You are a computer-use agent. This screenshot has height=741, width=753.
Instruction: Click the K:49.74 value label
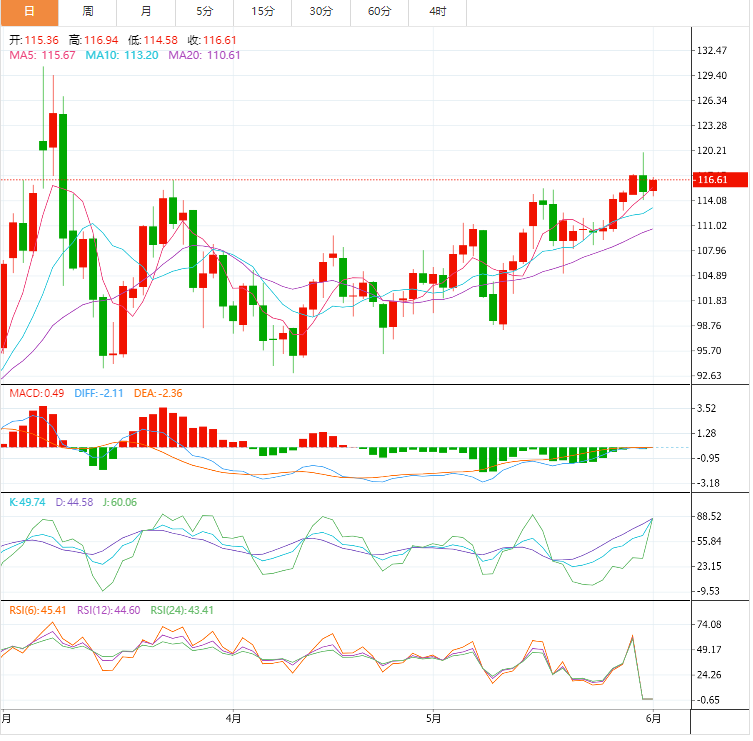coord(27,502)
